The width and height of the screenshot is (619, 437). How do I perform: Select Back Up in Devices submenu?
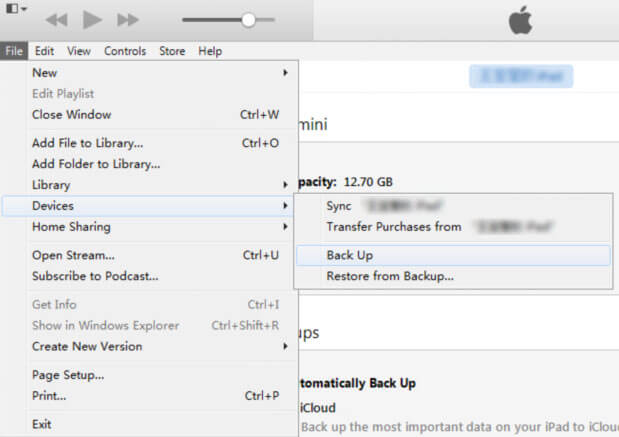coord(453,255)
